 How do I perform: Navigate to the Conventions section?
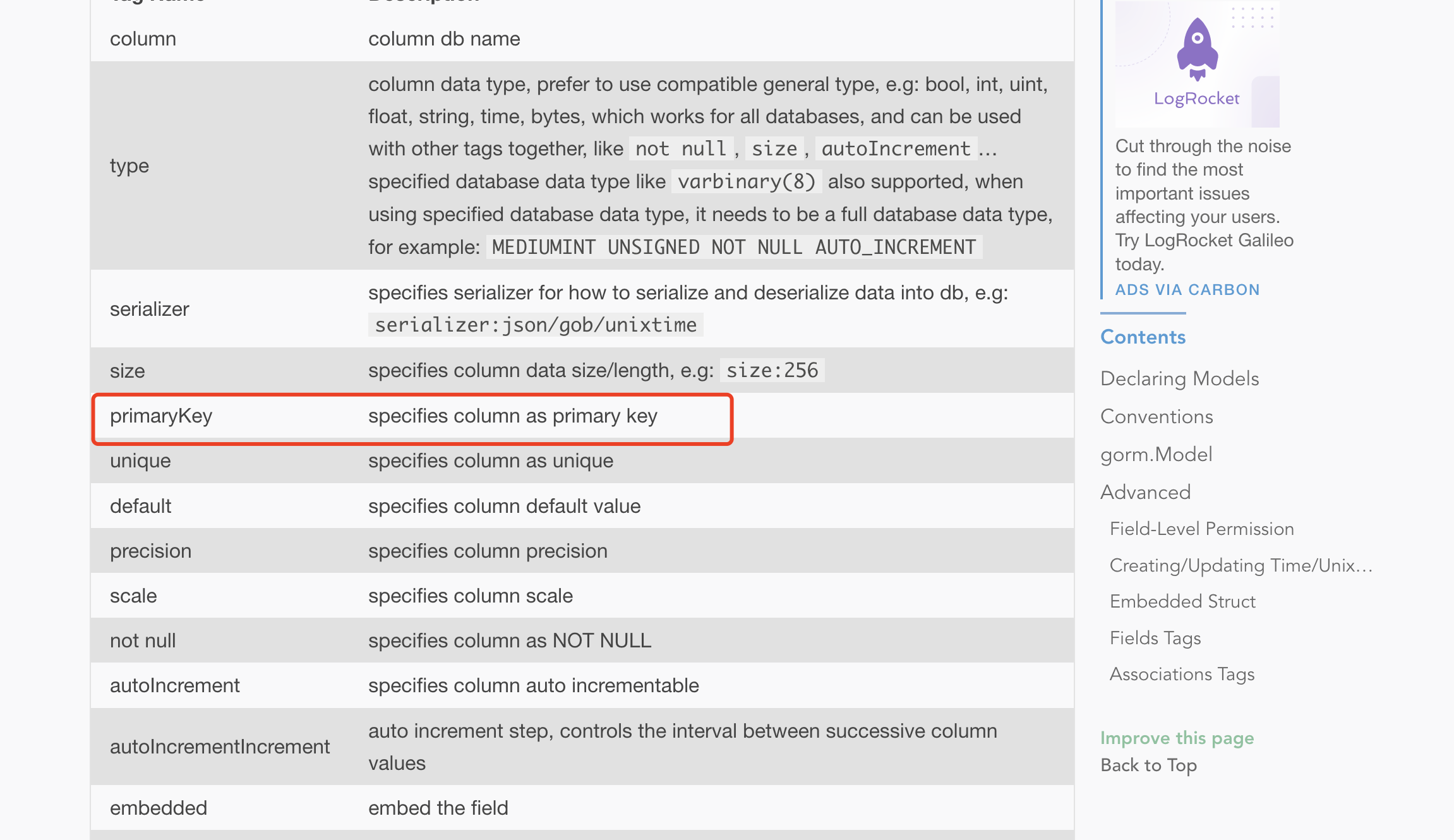pyautogui.click(x=1156, y=416)
